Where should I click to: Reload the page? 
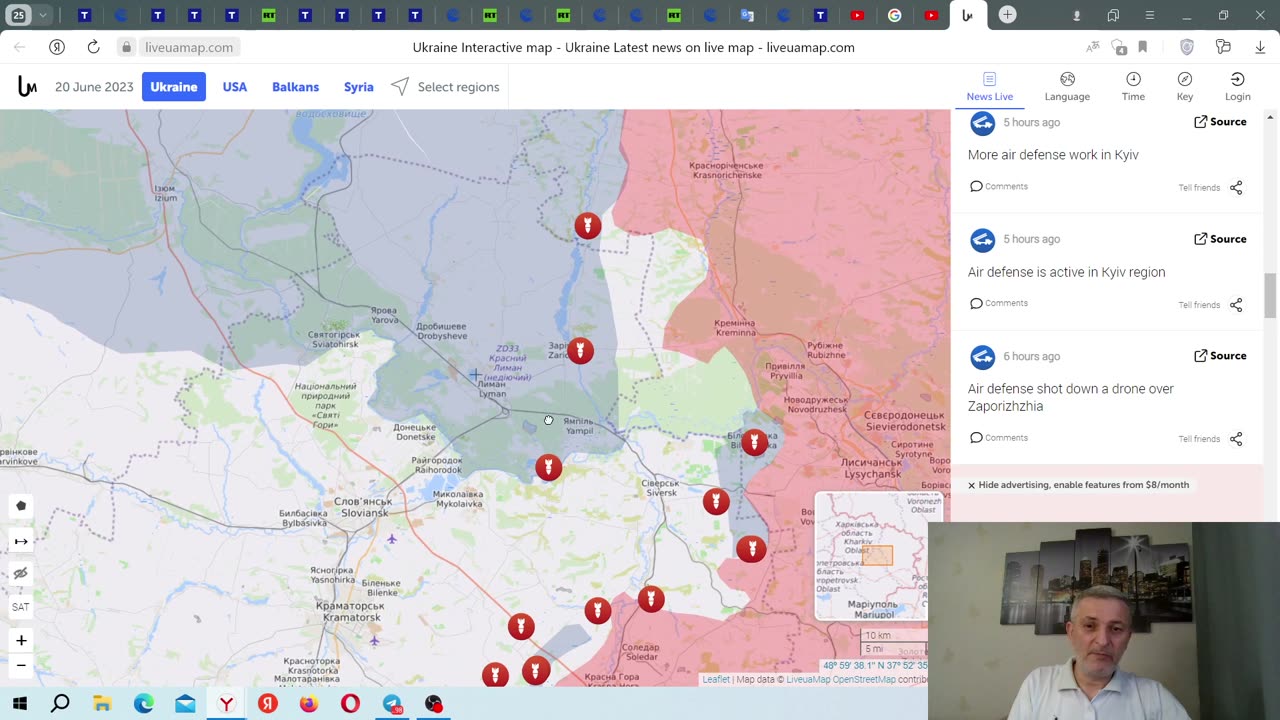(93, 47)
